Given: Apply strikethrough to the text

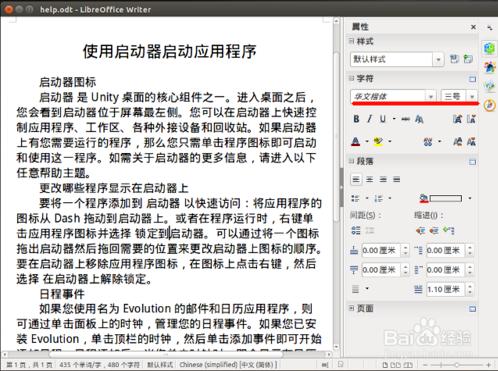Looking at the screenshot, I should pyautogui.click(x=405, y=119).
